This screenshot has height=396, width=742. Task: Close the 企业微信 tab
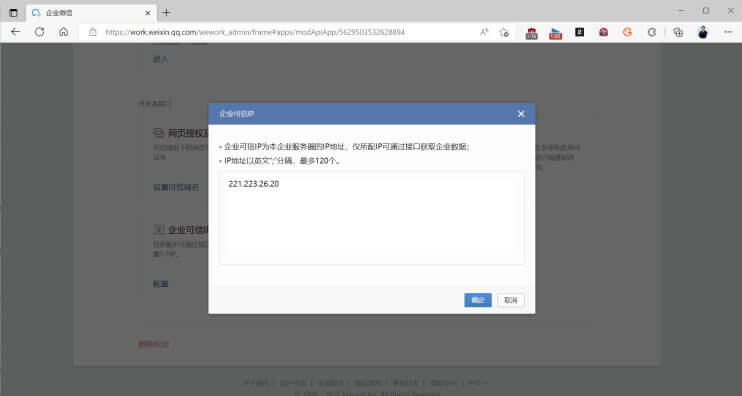click(148, 13)
